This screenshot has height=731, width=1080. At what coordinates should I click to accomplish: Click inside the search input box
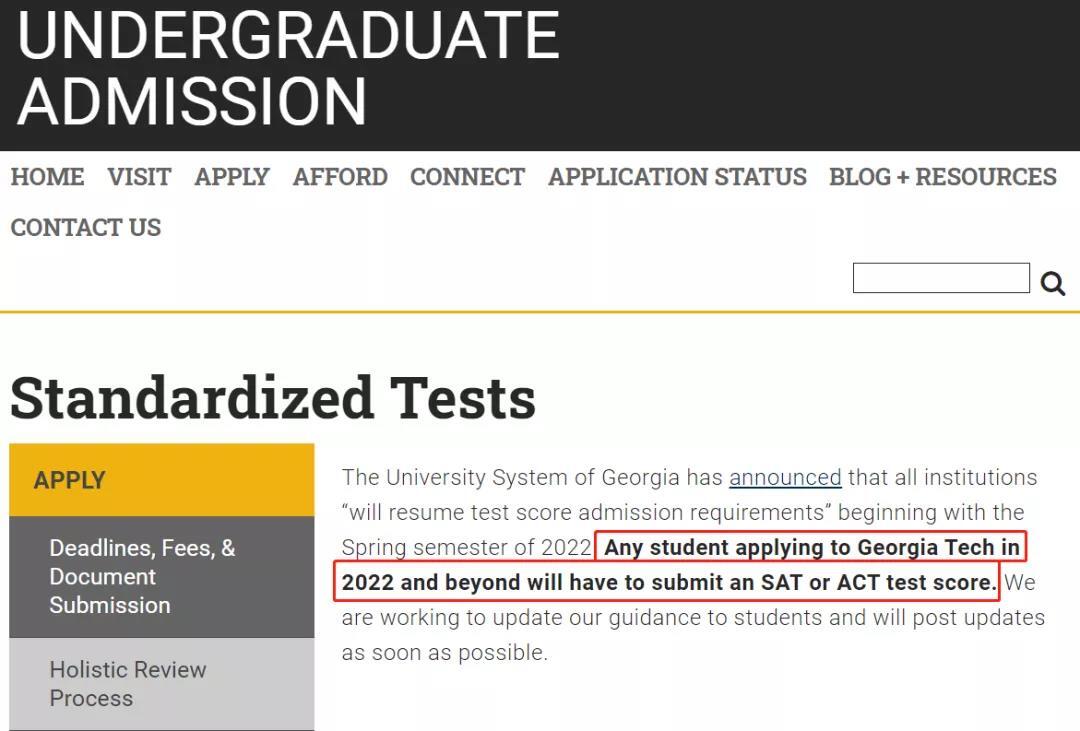tap(941, 278)
